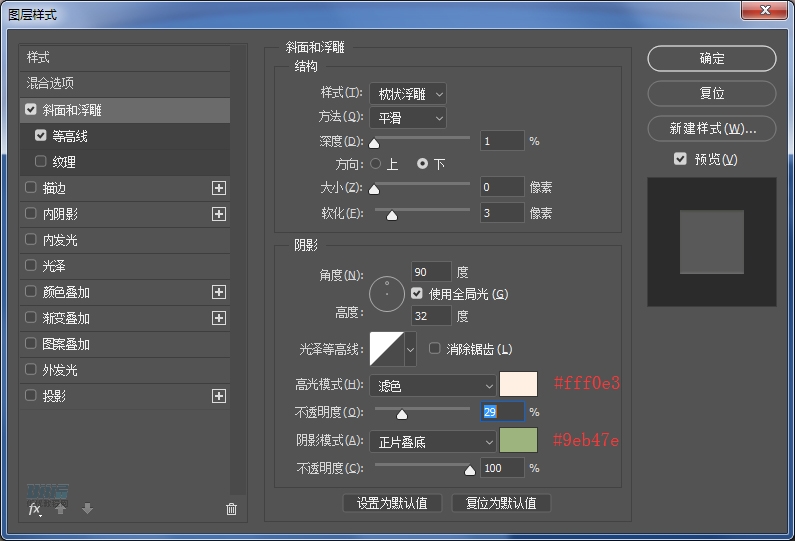Open the fx effects menu icon
Screen dimensions: 795x541
pos(35,509)
